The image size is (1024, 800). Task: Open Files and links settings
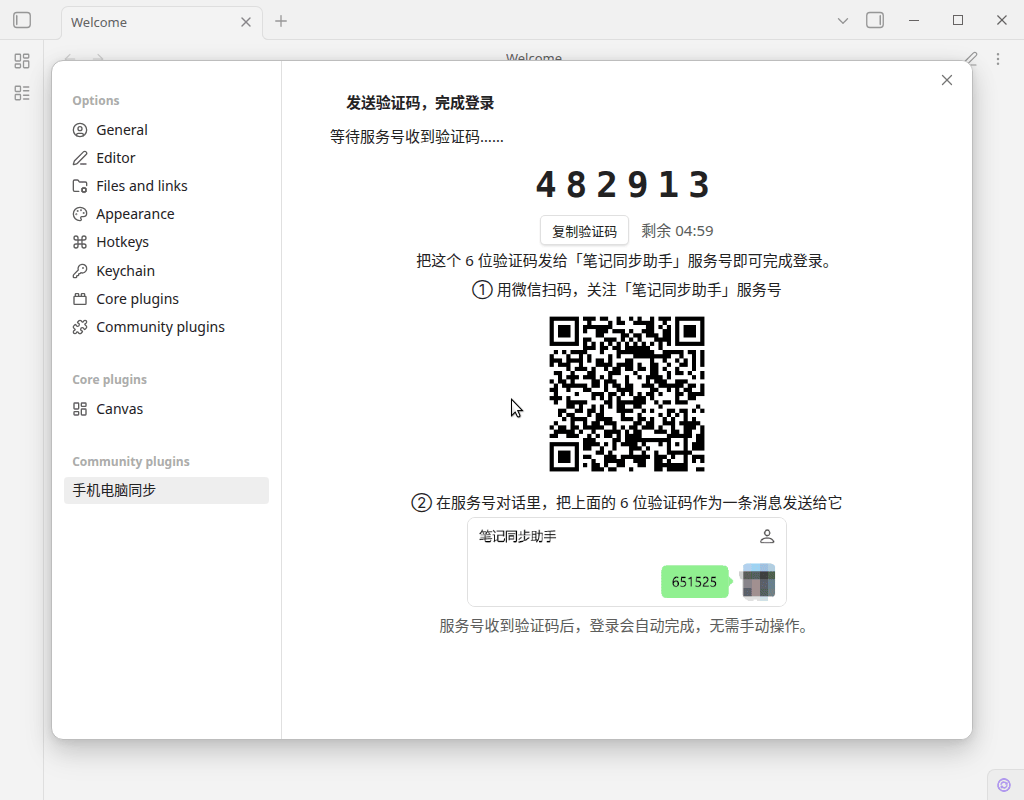166,186
